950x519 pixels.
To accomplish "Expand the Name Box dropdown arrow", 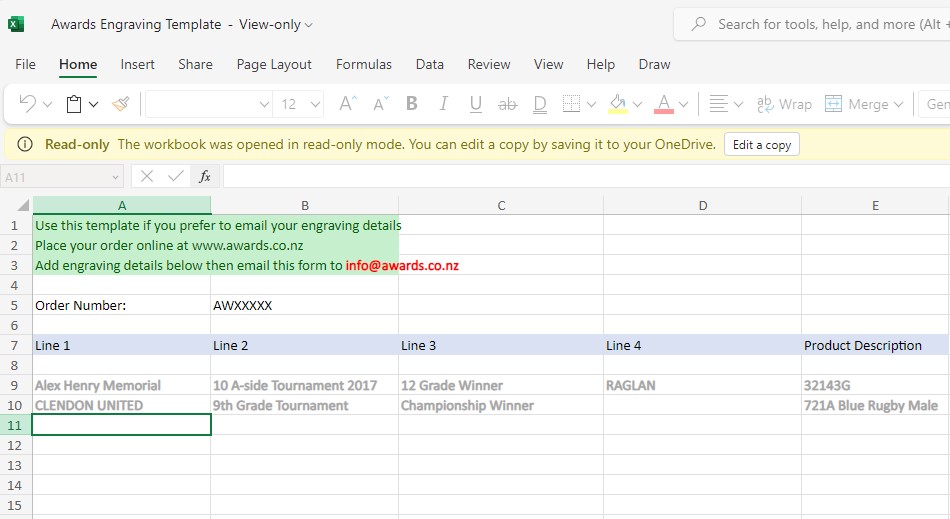I will [x=115, y=177].
